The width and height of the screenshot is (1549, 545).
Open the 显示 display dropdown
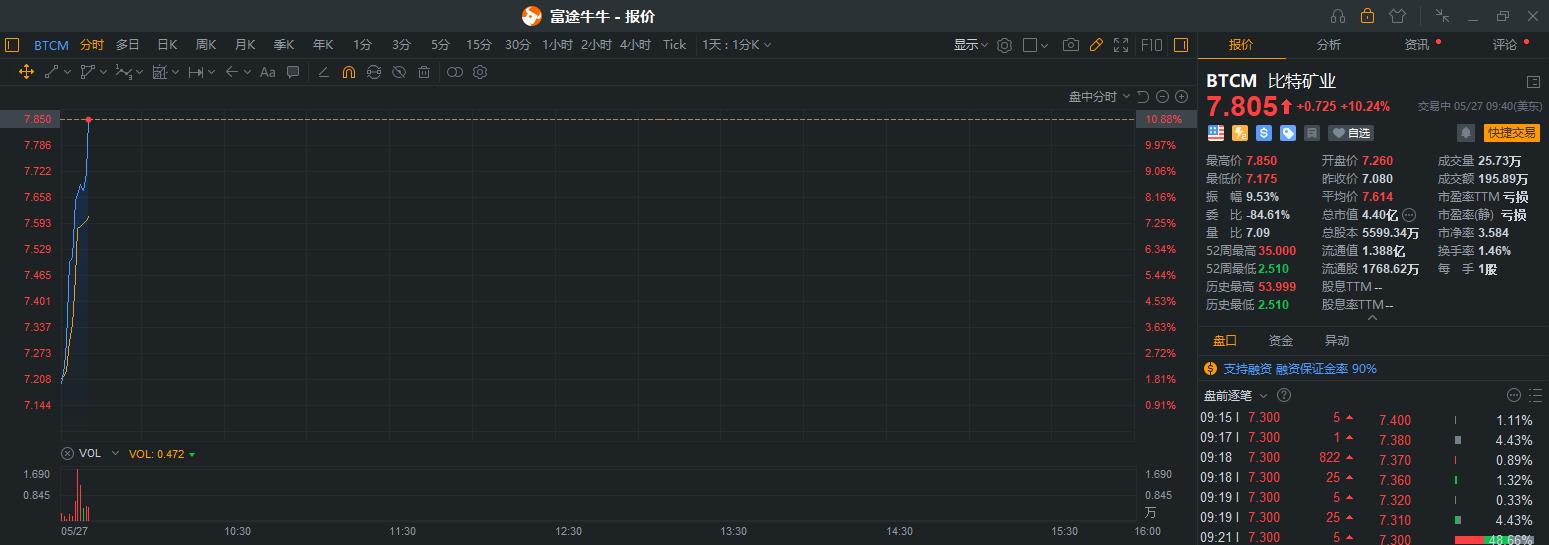(x=970, y=45)
